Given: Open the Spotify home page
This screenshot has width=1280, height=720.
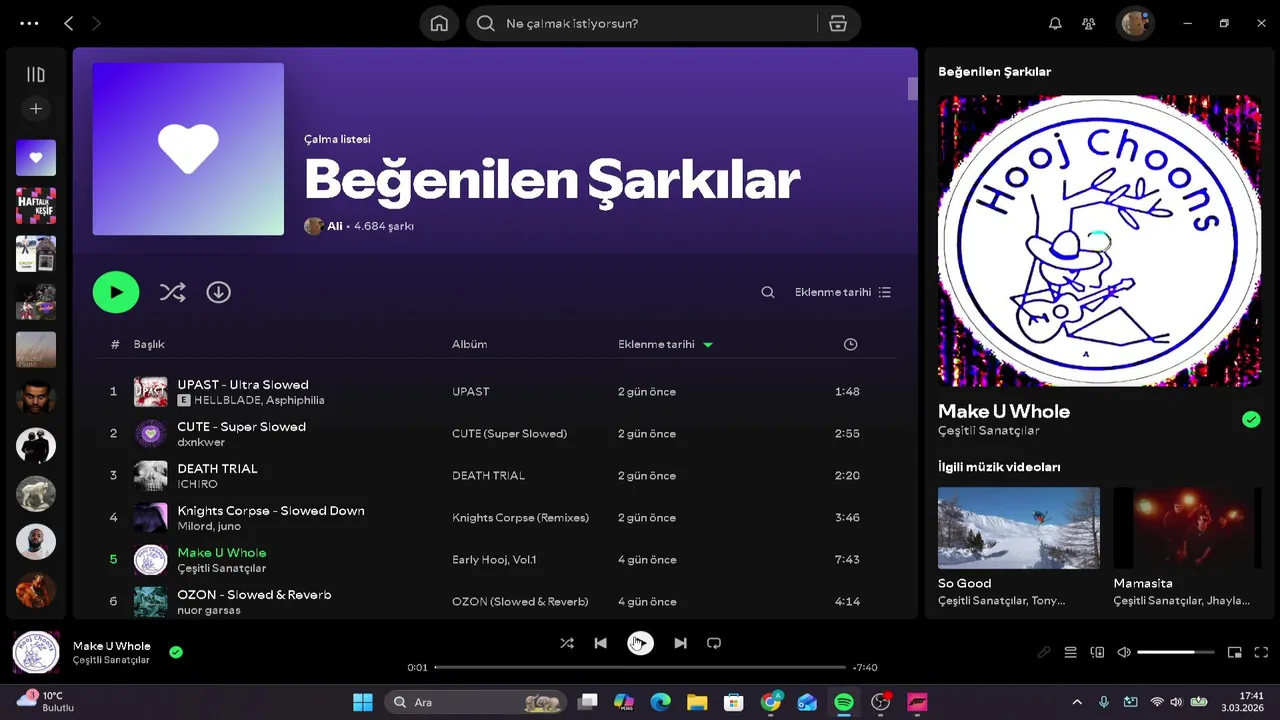Looking at the screenshot, I should pos(439,23).
